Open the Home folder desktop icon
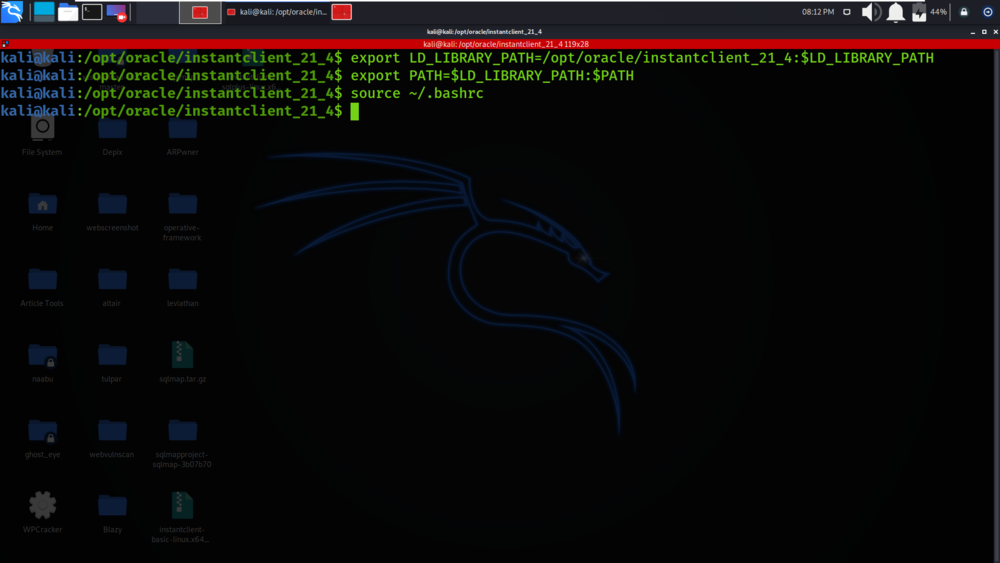1000x563 pixels. pos(43,212)
